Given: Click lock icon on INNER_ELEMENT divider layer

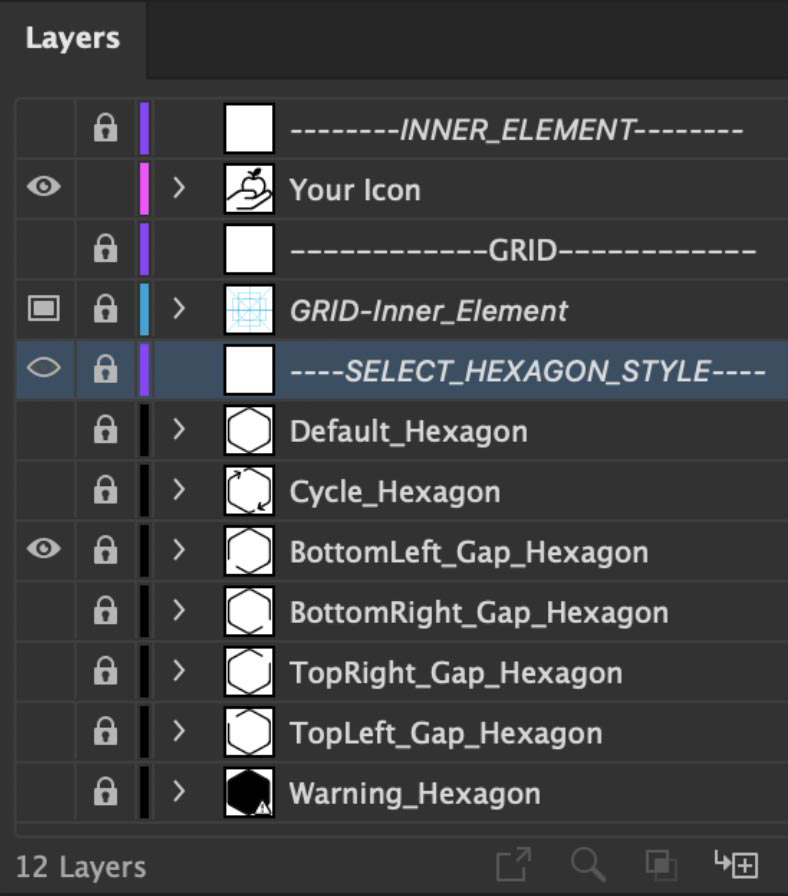Looking at the screenshot, I should [x=106, y=127].
